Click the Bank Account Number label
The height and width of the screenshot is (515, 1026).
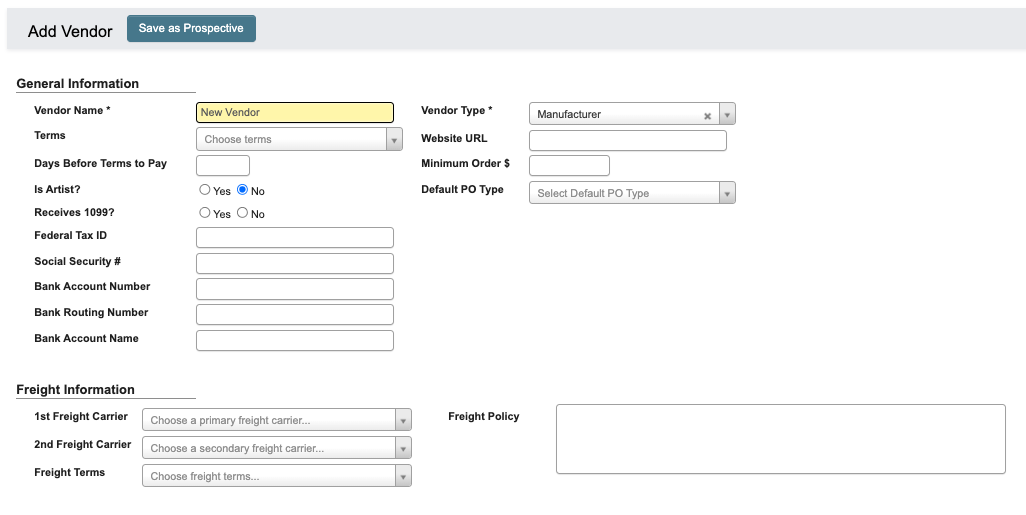pyautogui.click(x=92, y=287)
